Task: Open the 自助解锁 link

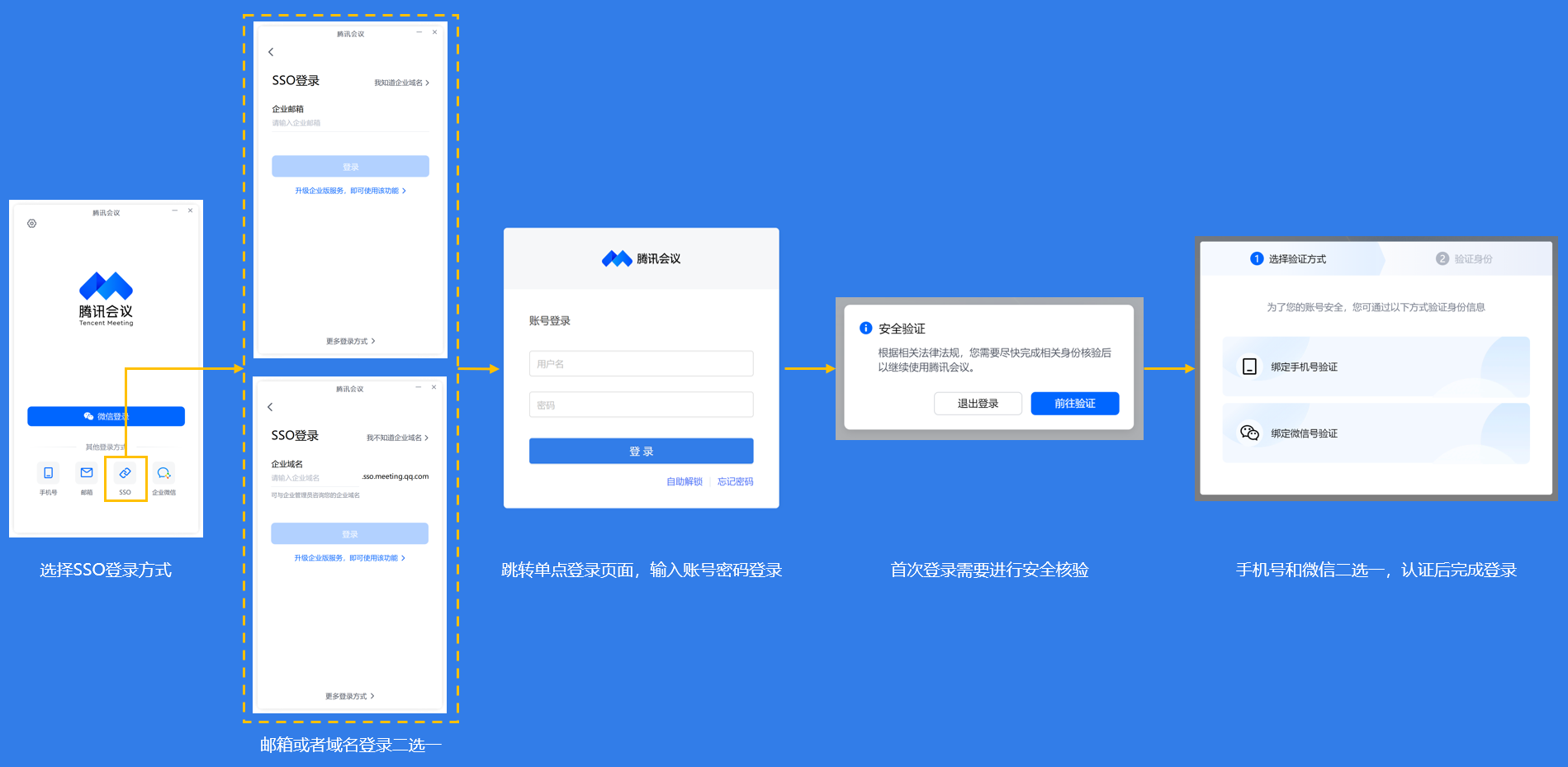Action: pyautogui.click(x=685, y=481)
